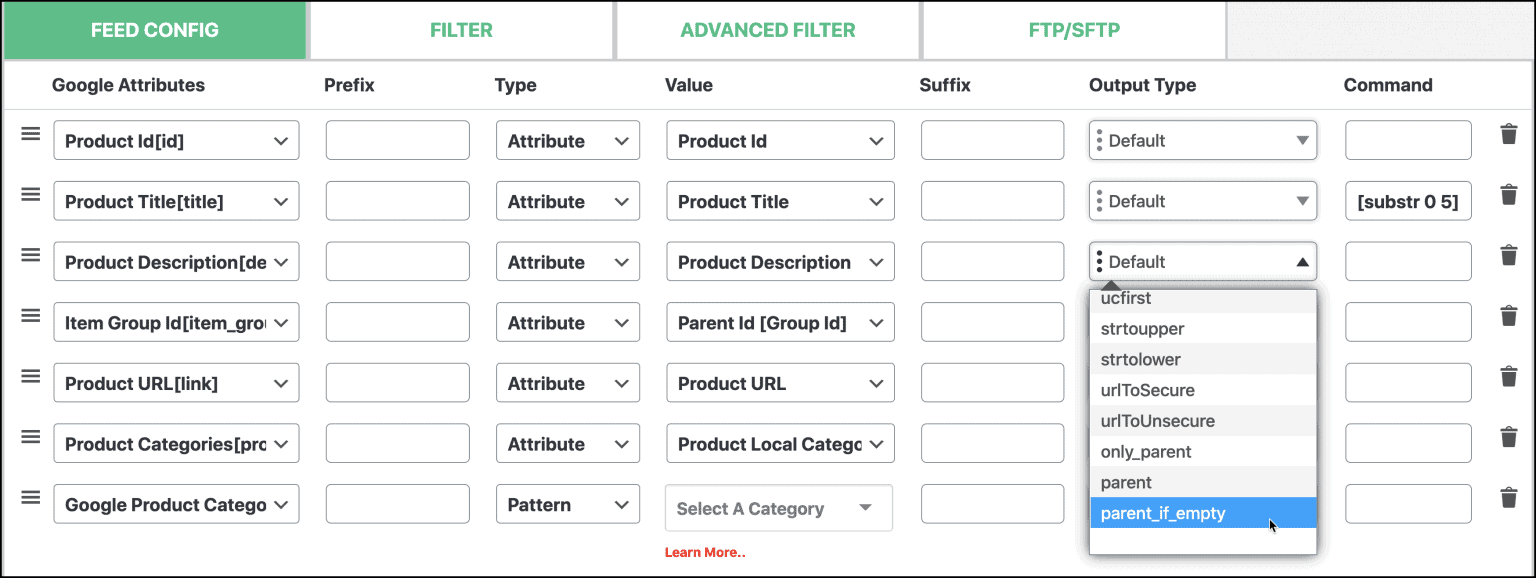Click the drag handle beside Item Group Id
This screenshot has height=578, width=1536.
pos(30,315)
